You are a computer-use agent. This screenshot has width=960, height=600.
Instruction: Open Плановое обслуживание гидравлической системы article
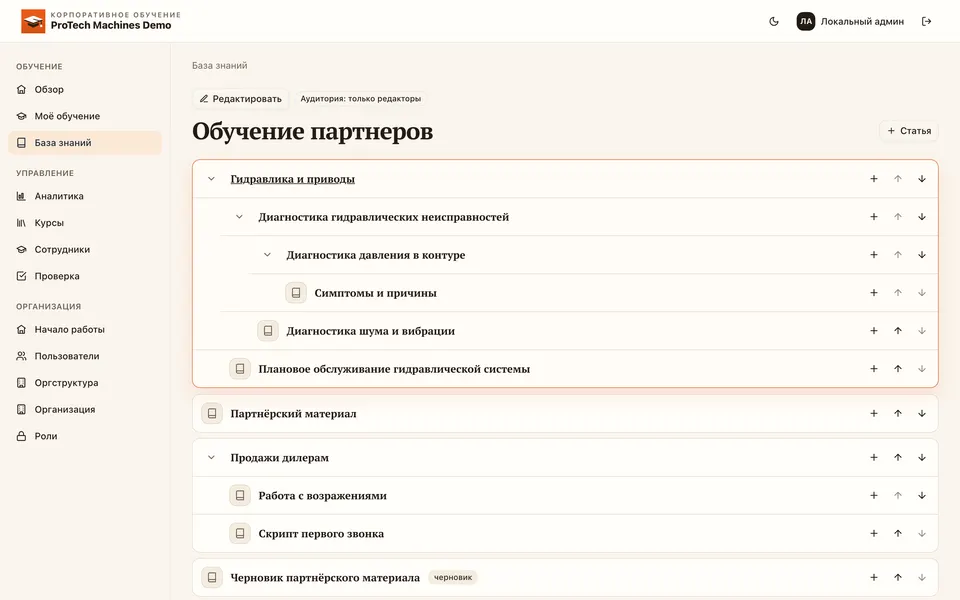click(394, 369)
